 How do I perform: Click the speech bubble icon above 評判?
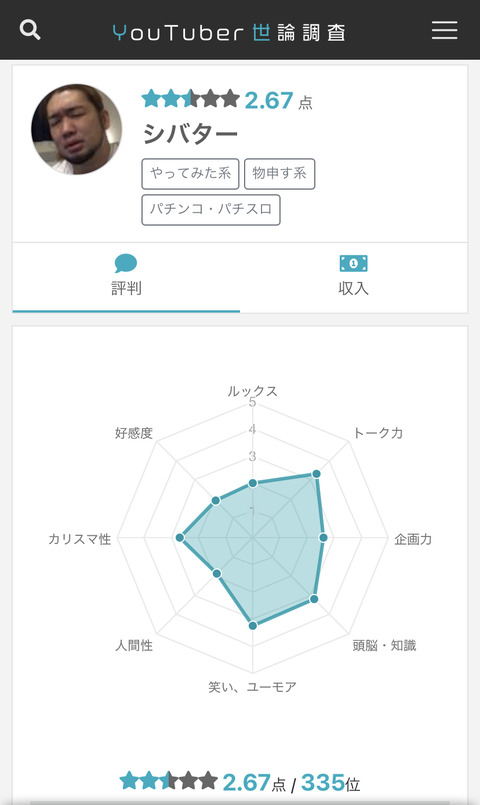pyautogui.click(x=126, y=263)
